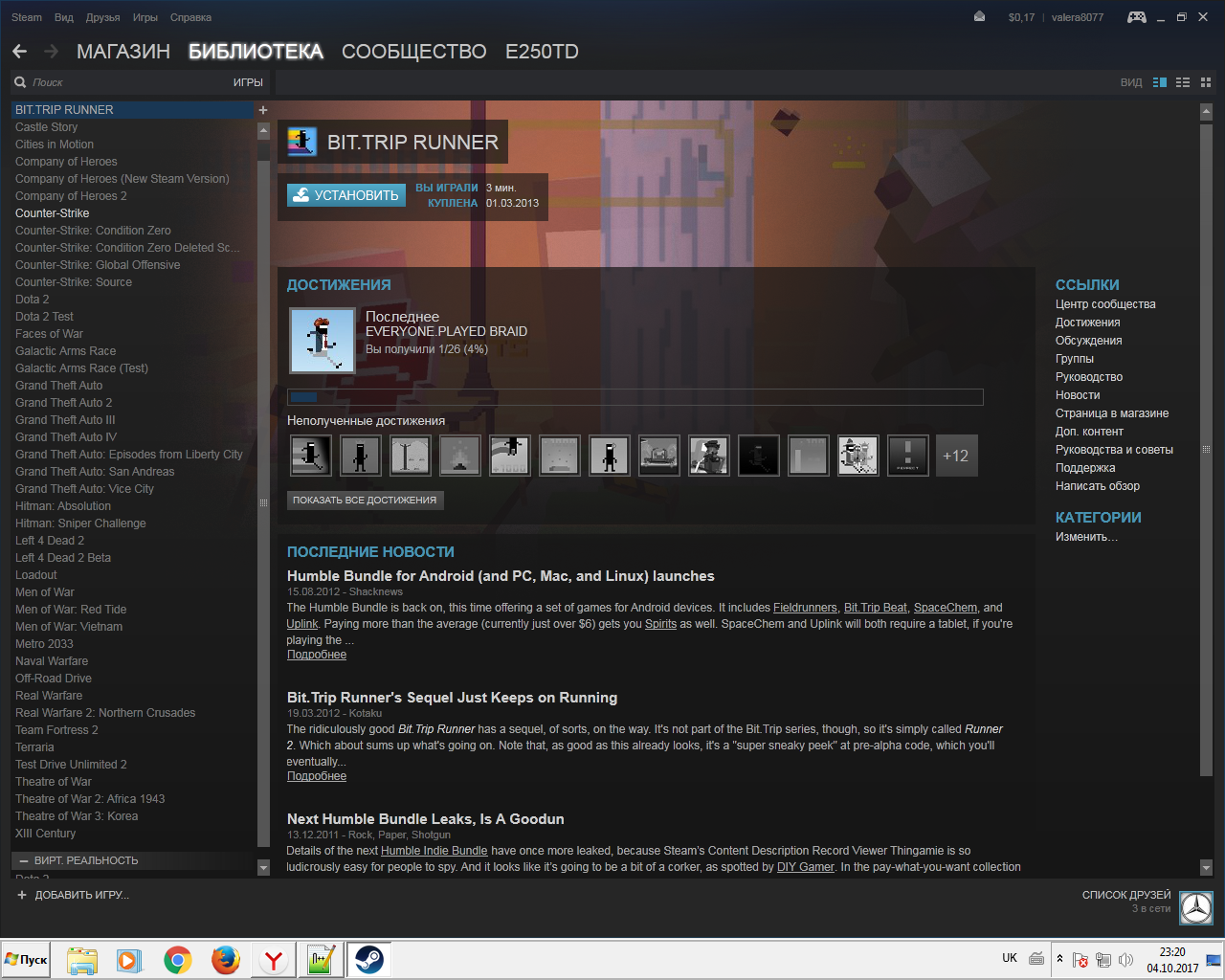
Task: Go back with the left arrow
Action: pyautogui.click(x=19, y=52)
